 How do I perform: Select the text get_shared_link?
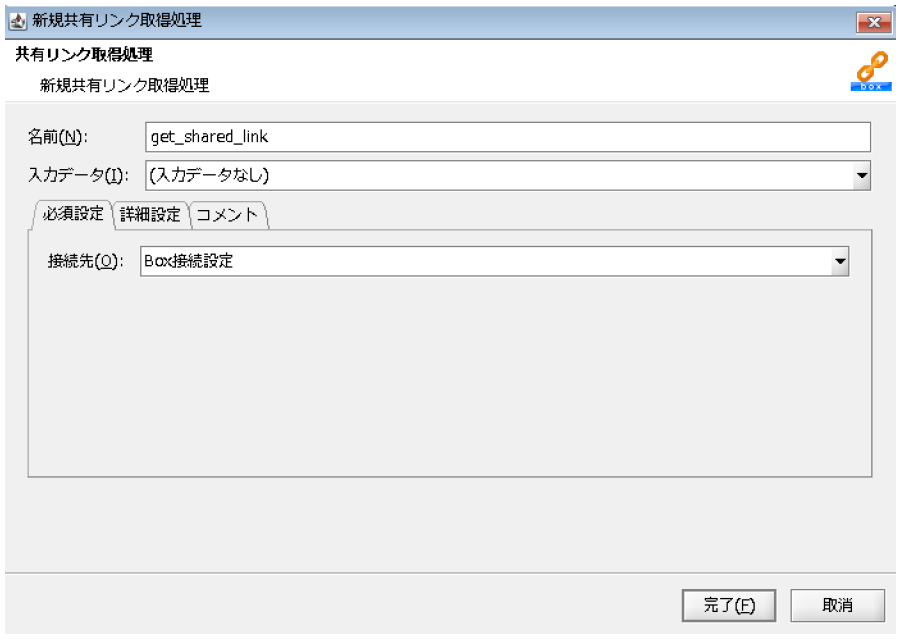[x=210, y=132]
